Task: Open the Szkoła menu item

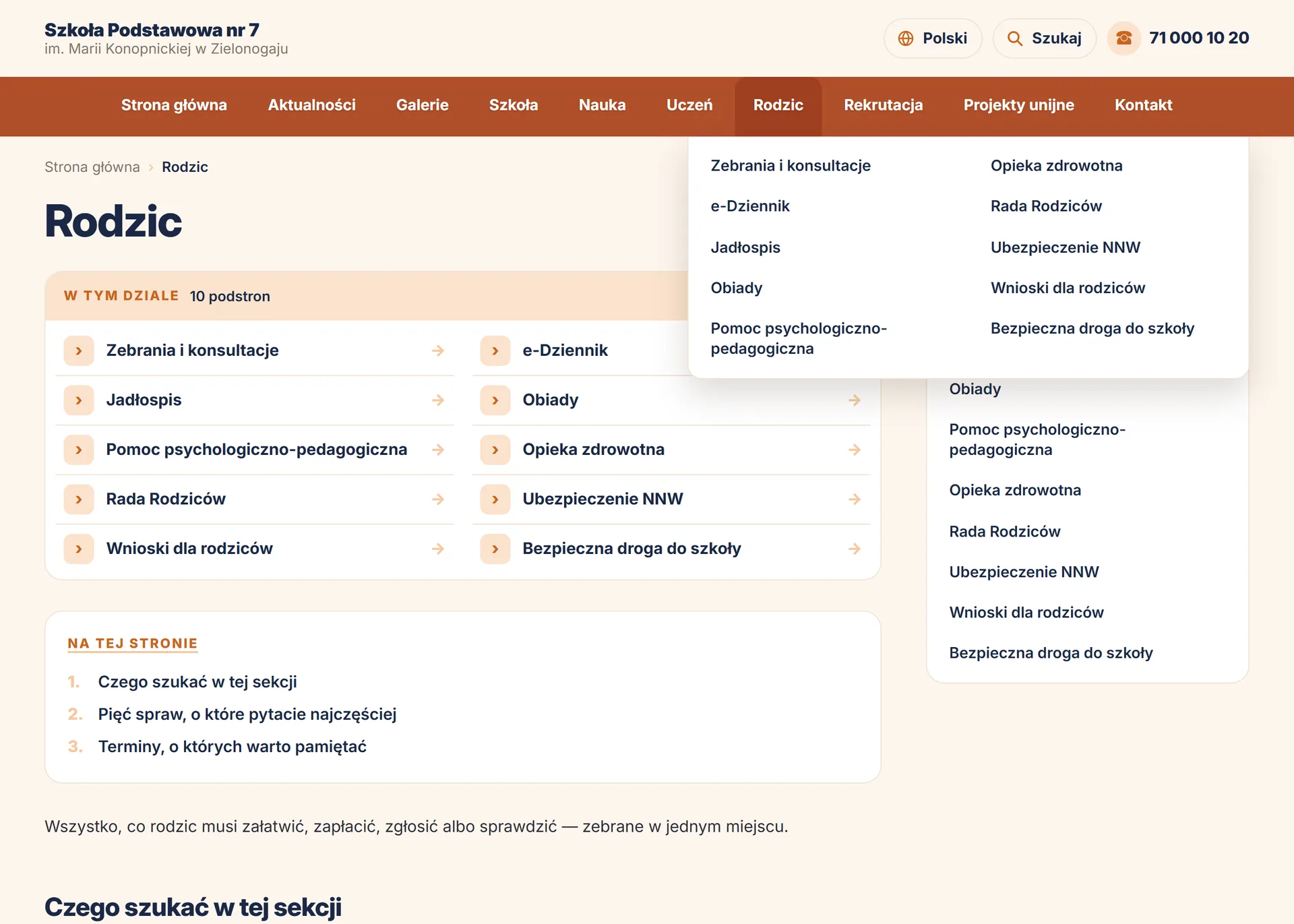Action: (514, 105)
